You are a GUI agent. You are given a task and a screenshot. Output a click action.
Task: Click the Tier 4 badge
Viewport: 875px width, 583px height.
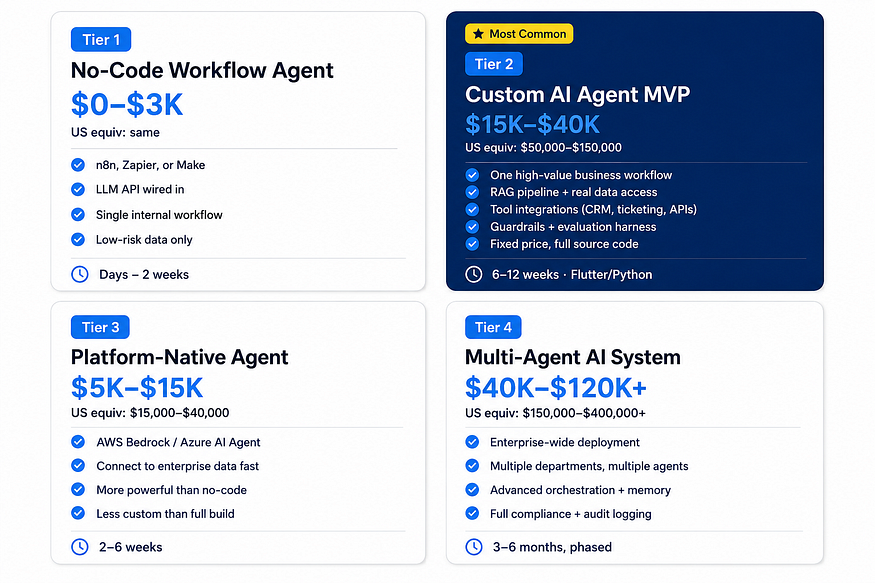493,327
